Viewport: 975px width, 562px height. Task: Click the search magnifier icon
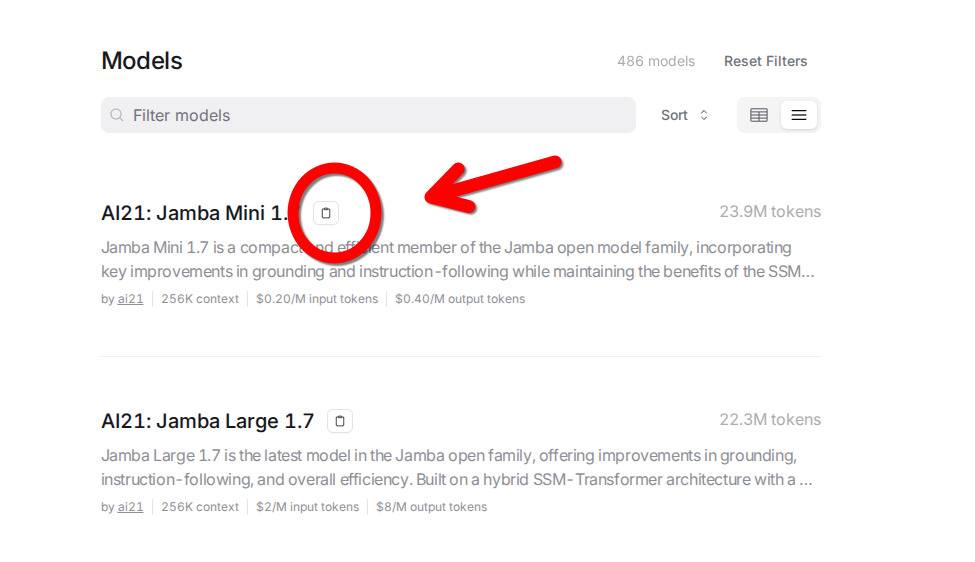tap(117, 115)
